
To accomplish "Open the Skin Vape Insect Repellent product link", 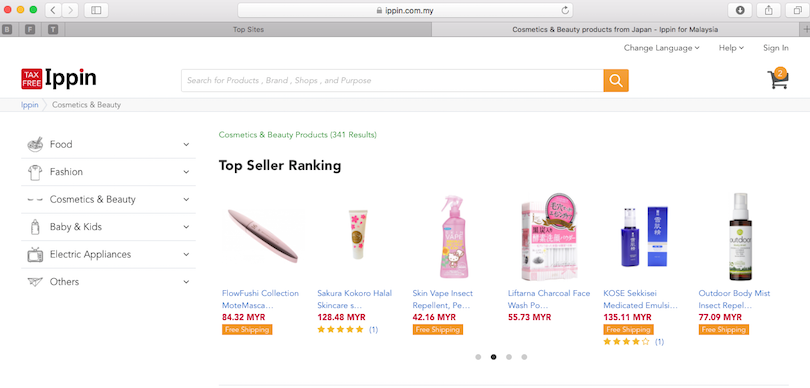I will click(x=443, y=299).
